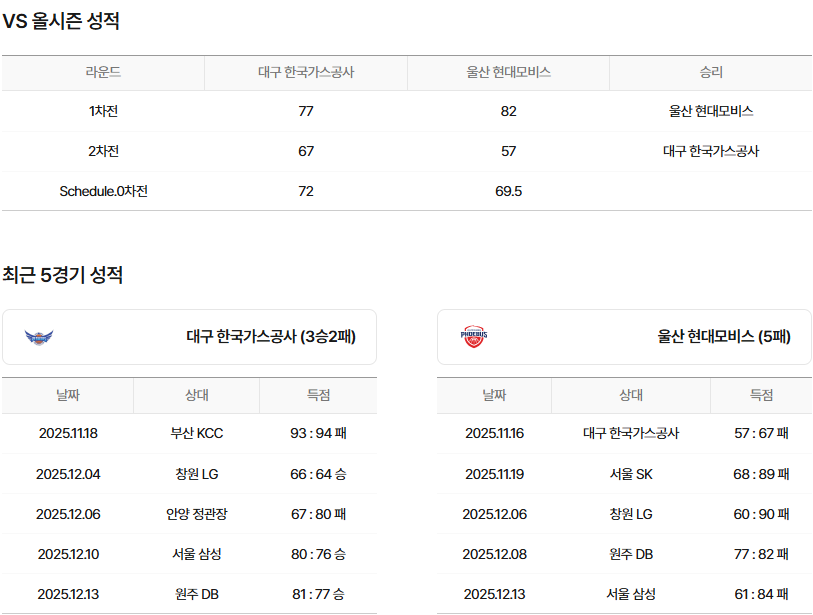The width and height of the screenshot is (813, 615).
Task: Select the 안양 정관장 opponent entry
Action: point(197,514)
